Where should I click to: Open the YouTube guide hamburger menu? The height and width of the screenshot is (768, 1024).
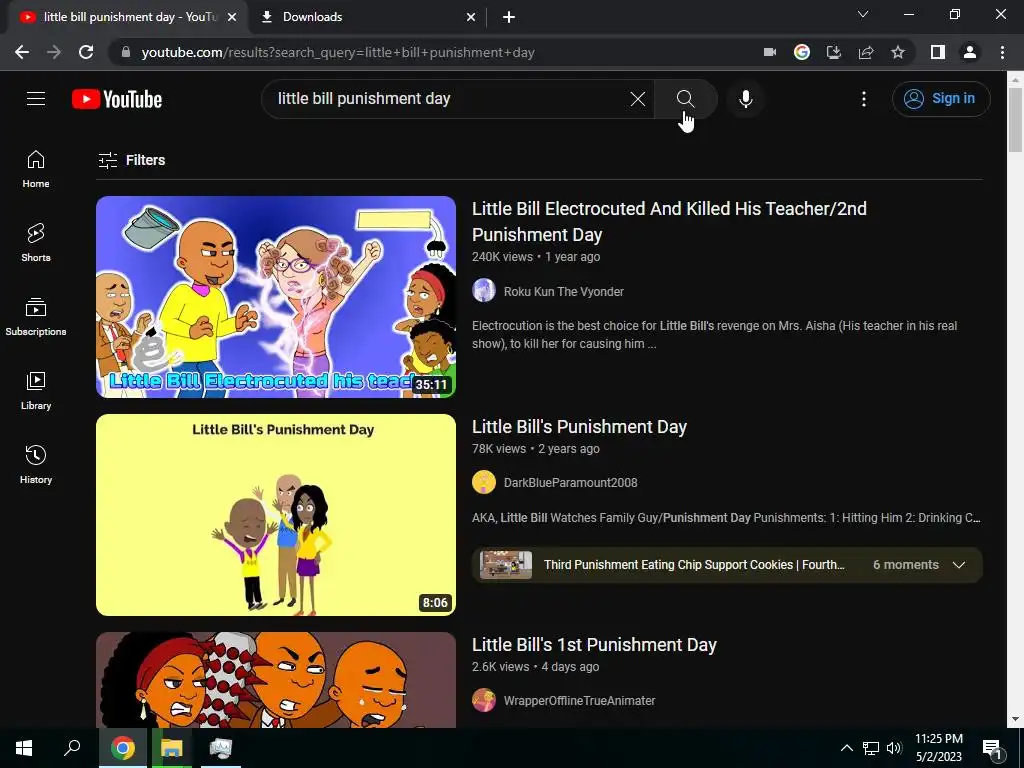point(36,99)
